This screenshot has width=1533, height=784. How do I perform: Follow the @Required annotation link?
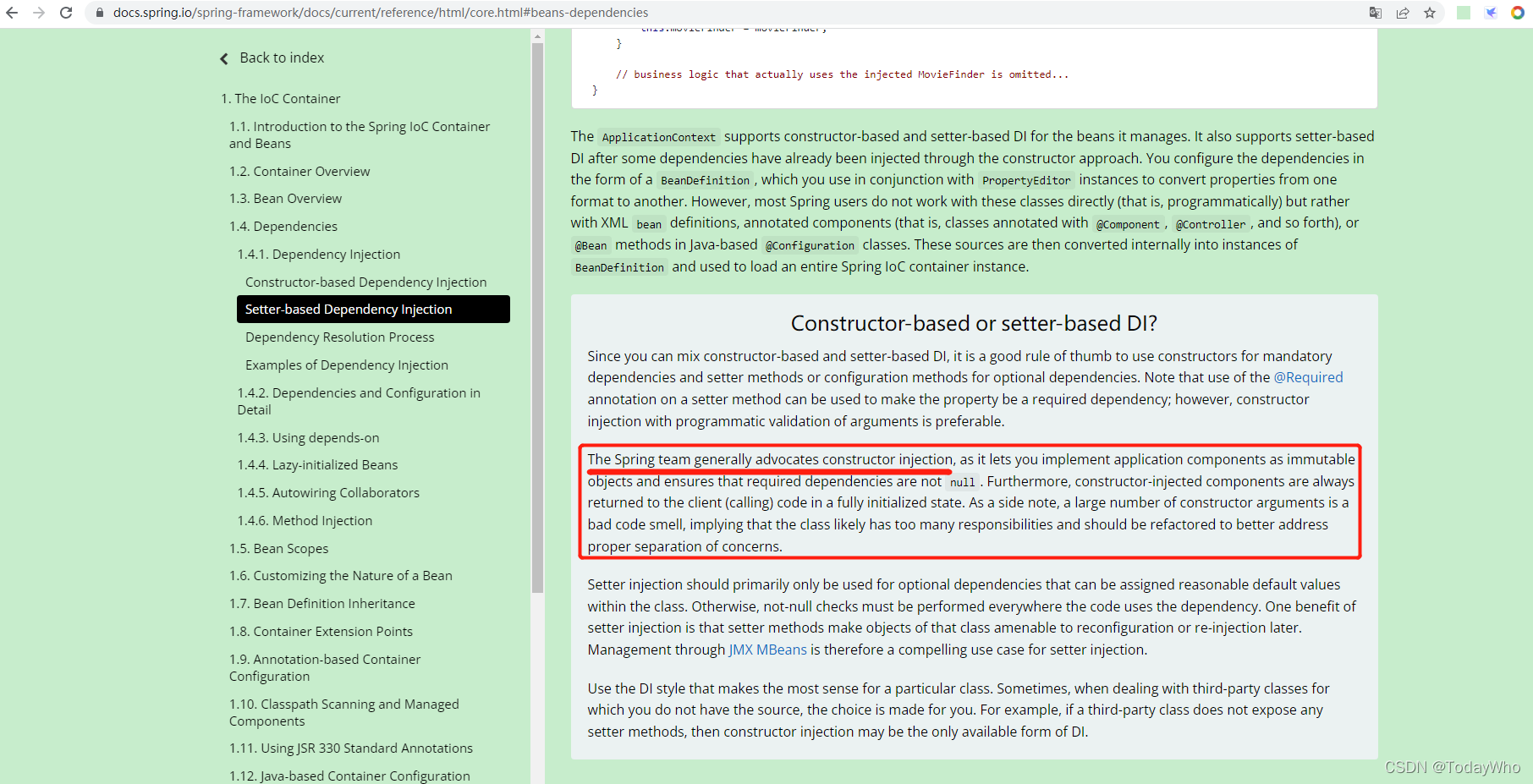1308,377
